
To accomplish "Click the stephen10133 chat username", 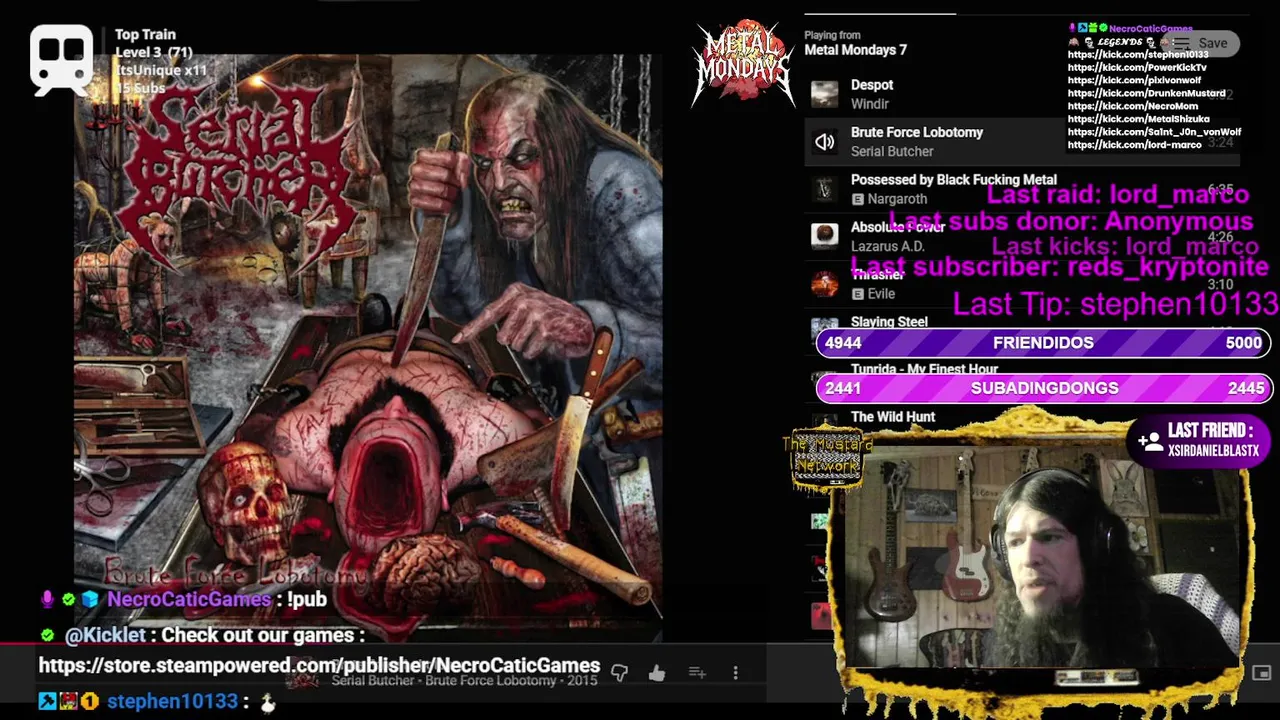I will (x=172, y=702).
